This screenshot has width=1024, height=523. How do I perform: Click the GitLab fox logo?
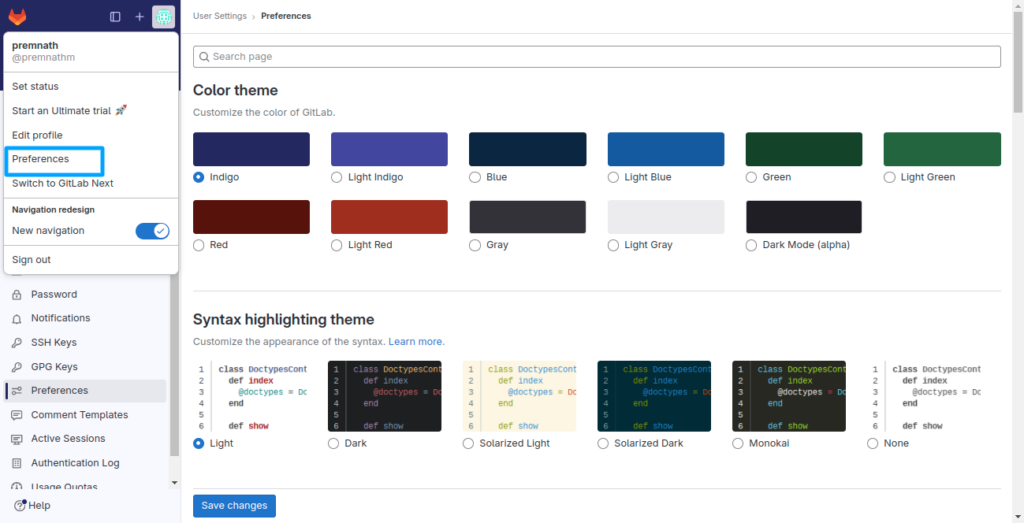(x=18, y=17)
